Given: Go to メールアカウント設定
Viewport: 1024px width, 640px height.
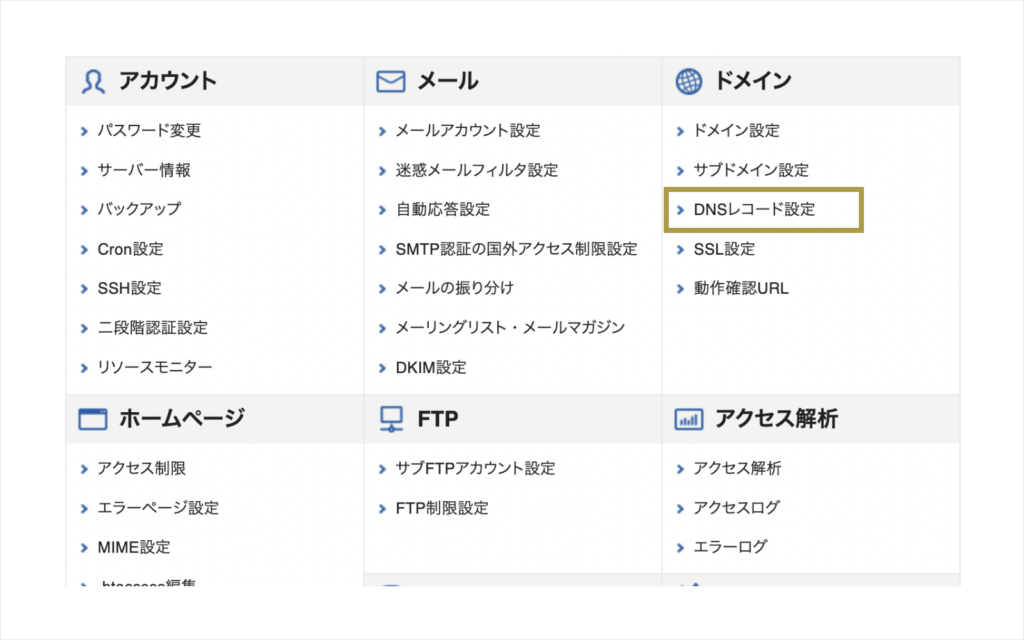Looking at the screenshot, I should coord(468,131).
